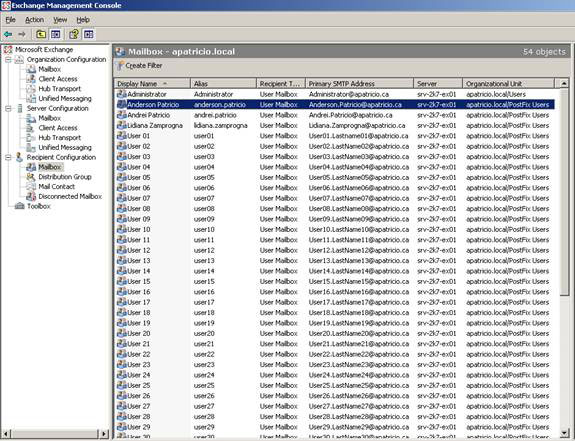Viewport: 575px width, 441px height.
Task: Click the Create Filter funnel icon
Action: (x=120, y=66)
